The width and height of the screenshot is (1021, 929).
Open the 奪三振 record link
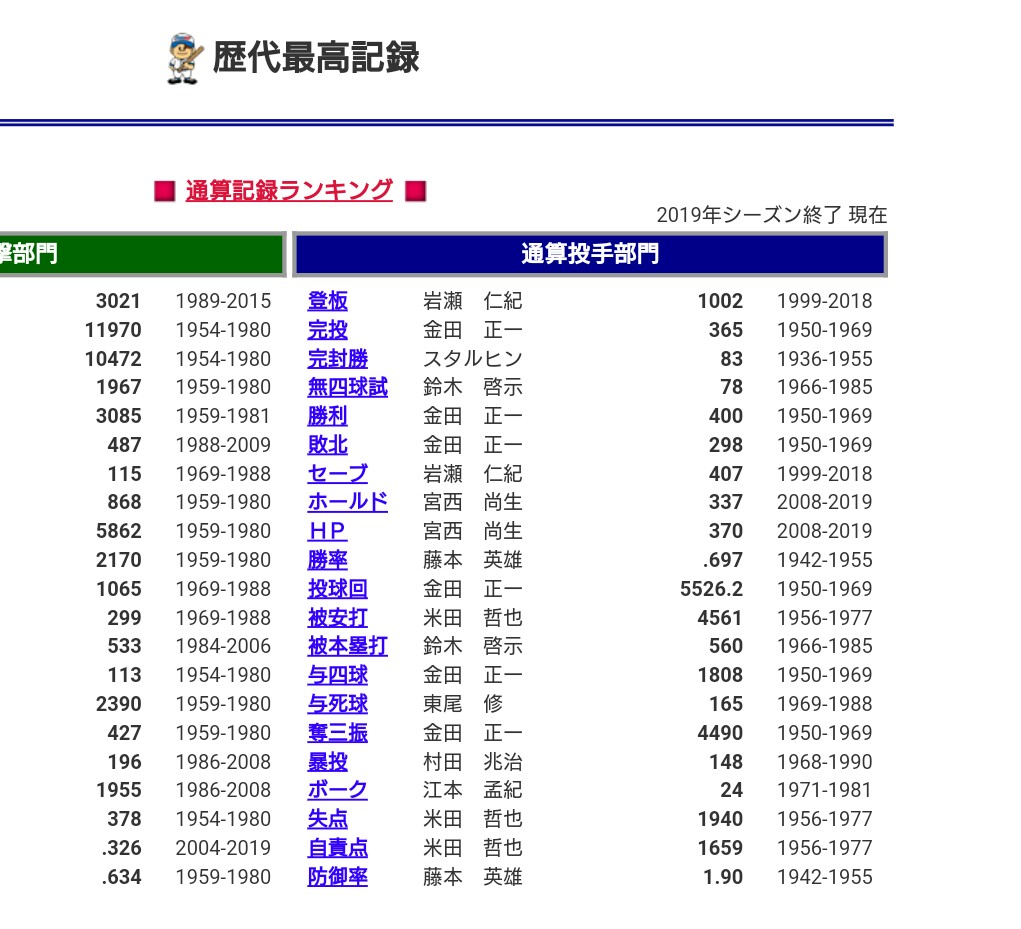click(x=338, y=732)
